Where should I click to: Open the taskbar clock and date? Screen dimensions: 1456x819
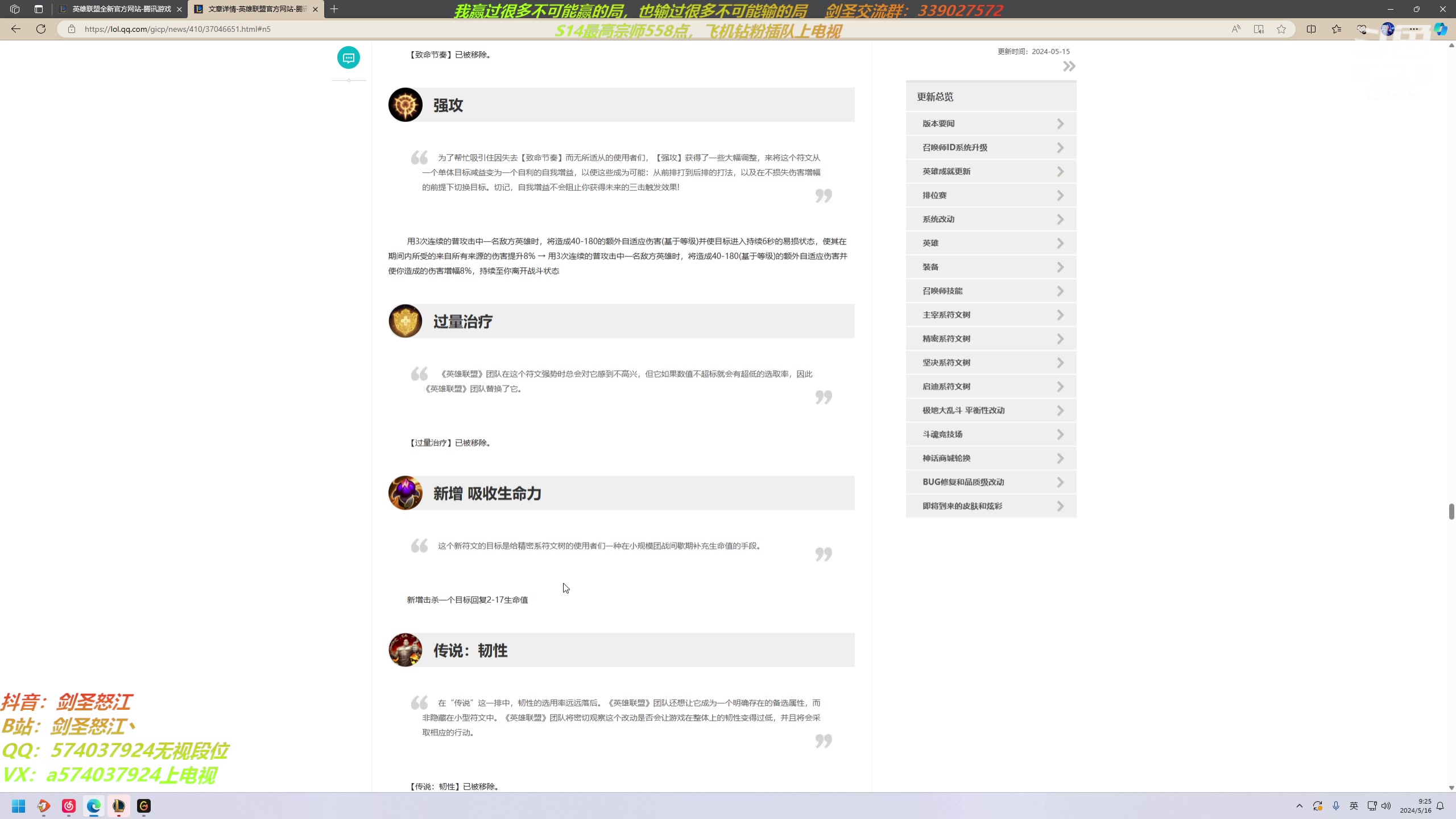coord(1416,806)
